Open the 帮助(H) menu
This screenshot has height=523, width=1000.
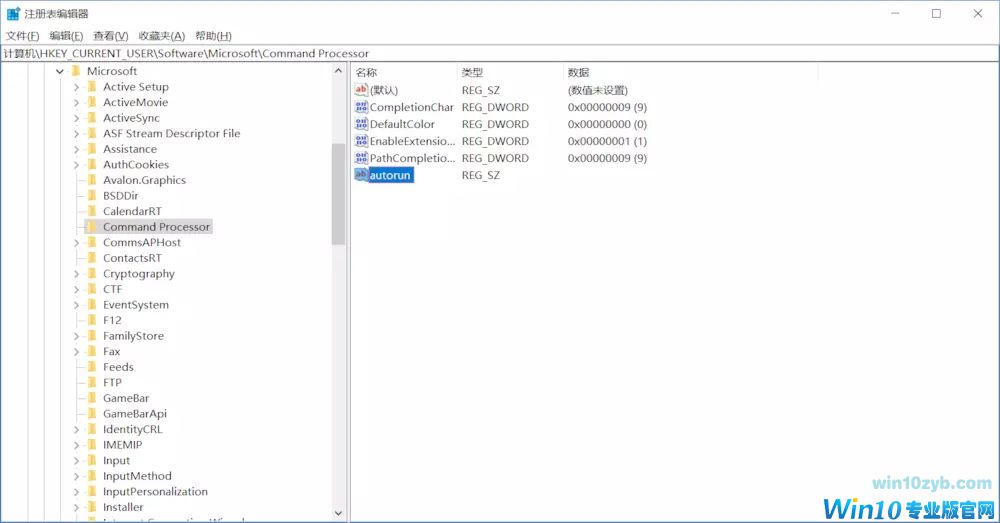(213, 36)
